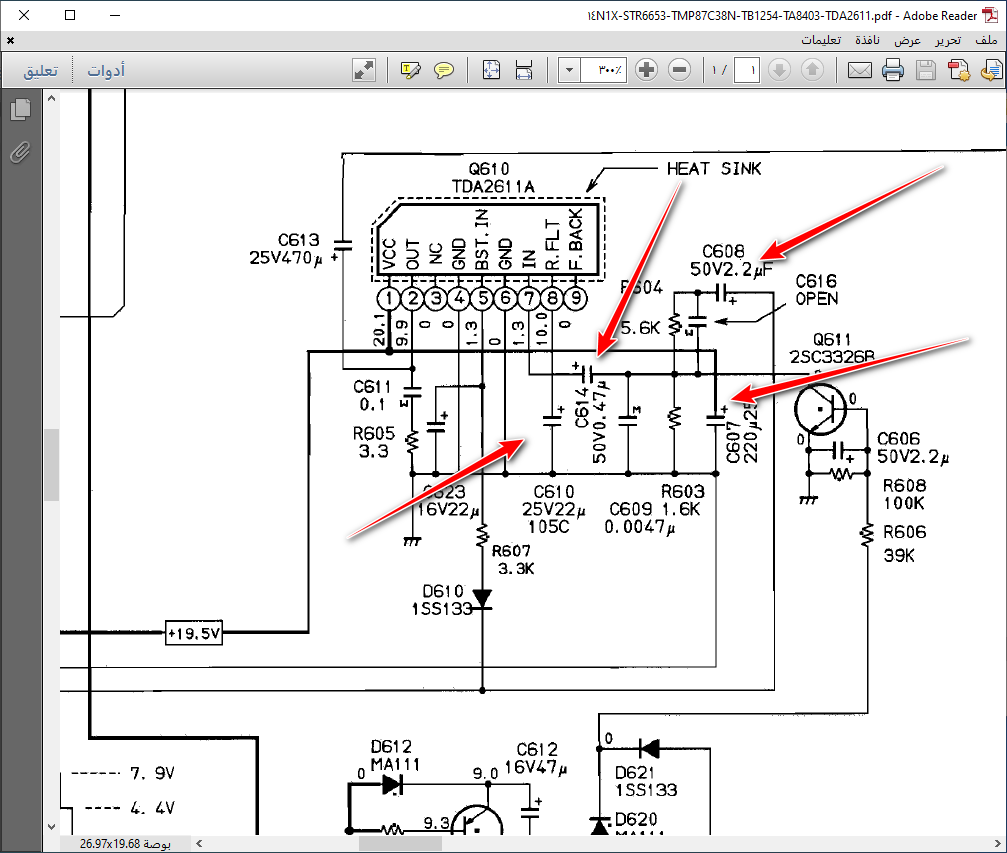
Task: Click the C606 50V2.2µ label
Action: 913,448
